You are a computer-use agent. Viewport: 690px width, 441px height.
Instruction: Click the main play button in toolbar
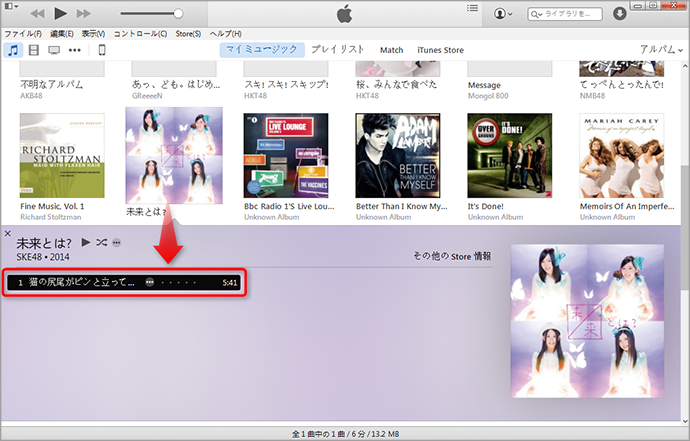pos(60,13)
